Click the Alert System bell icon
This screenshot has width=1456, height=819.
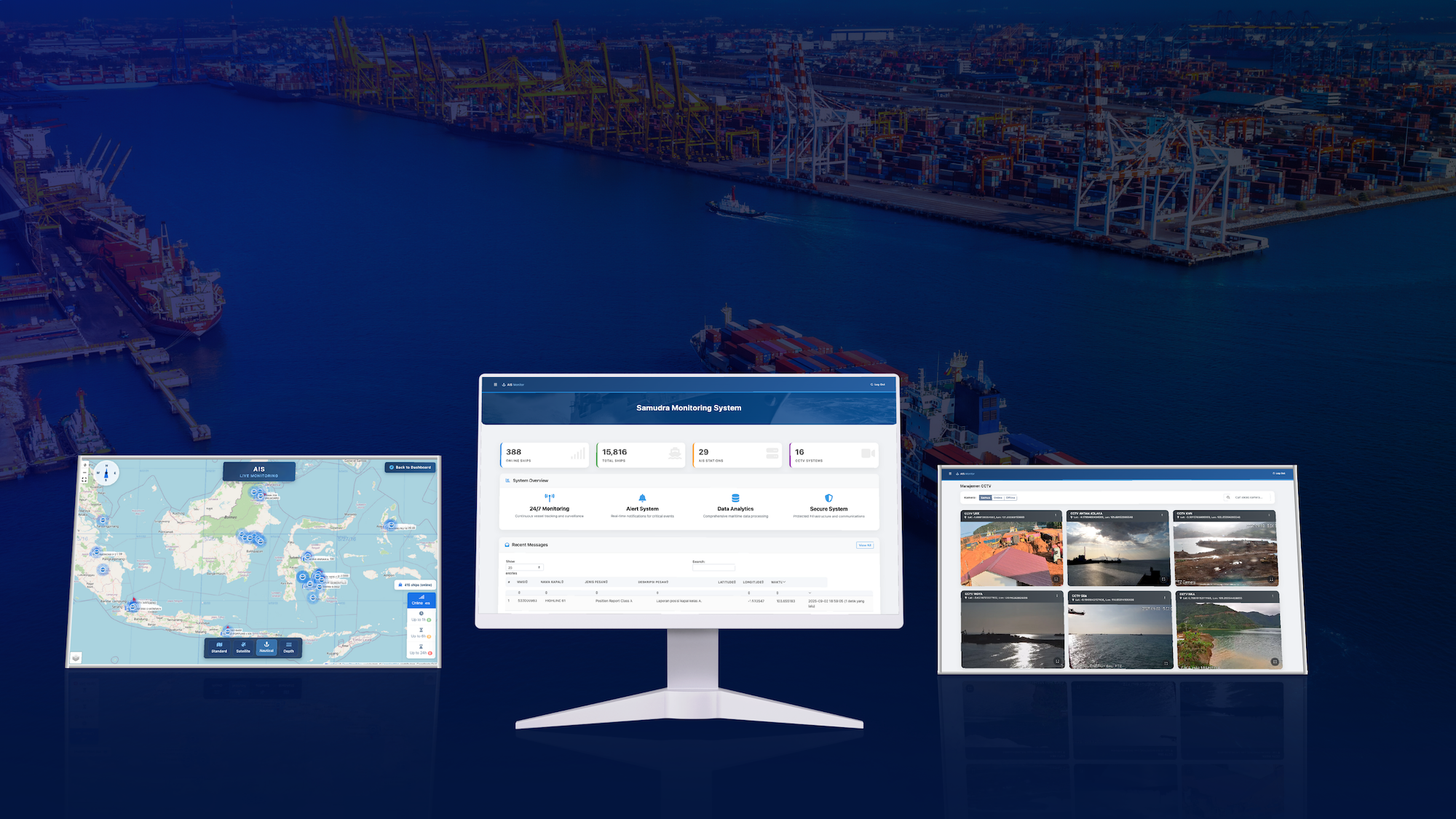click(x=642, y=498)
